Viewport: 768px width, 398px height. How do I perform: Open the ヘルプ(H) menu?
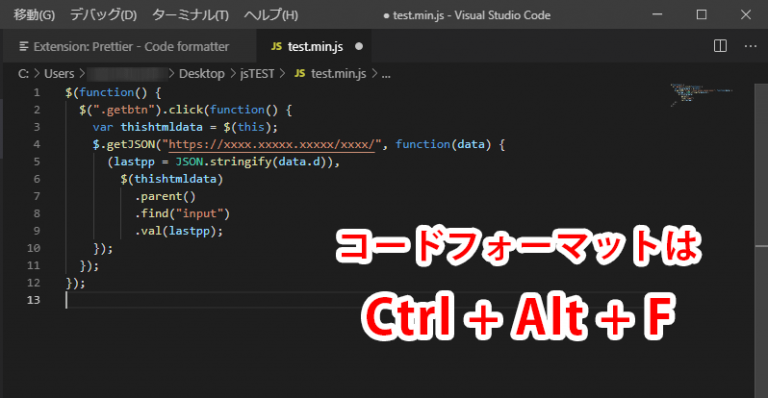click(271, 15)
